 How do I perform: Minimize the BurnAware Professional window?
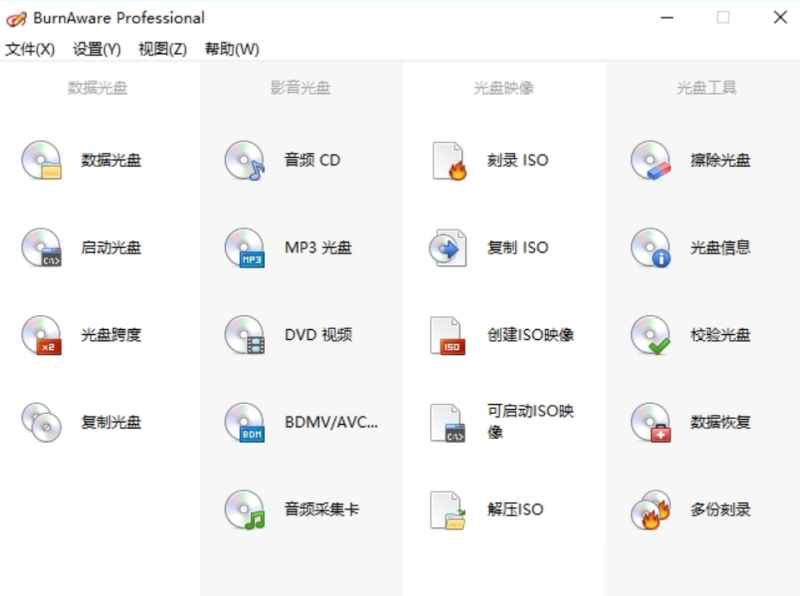pyautogui.click(x=667, y=18)
